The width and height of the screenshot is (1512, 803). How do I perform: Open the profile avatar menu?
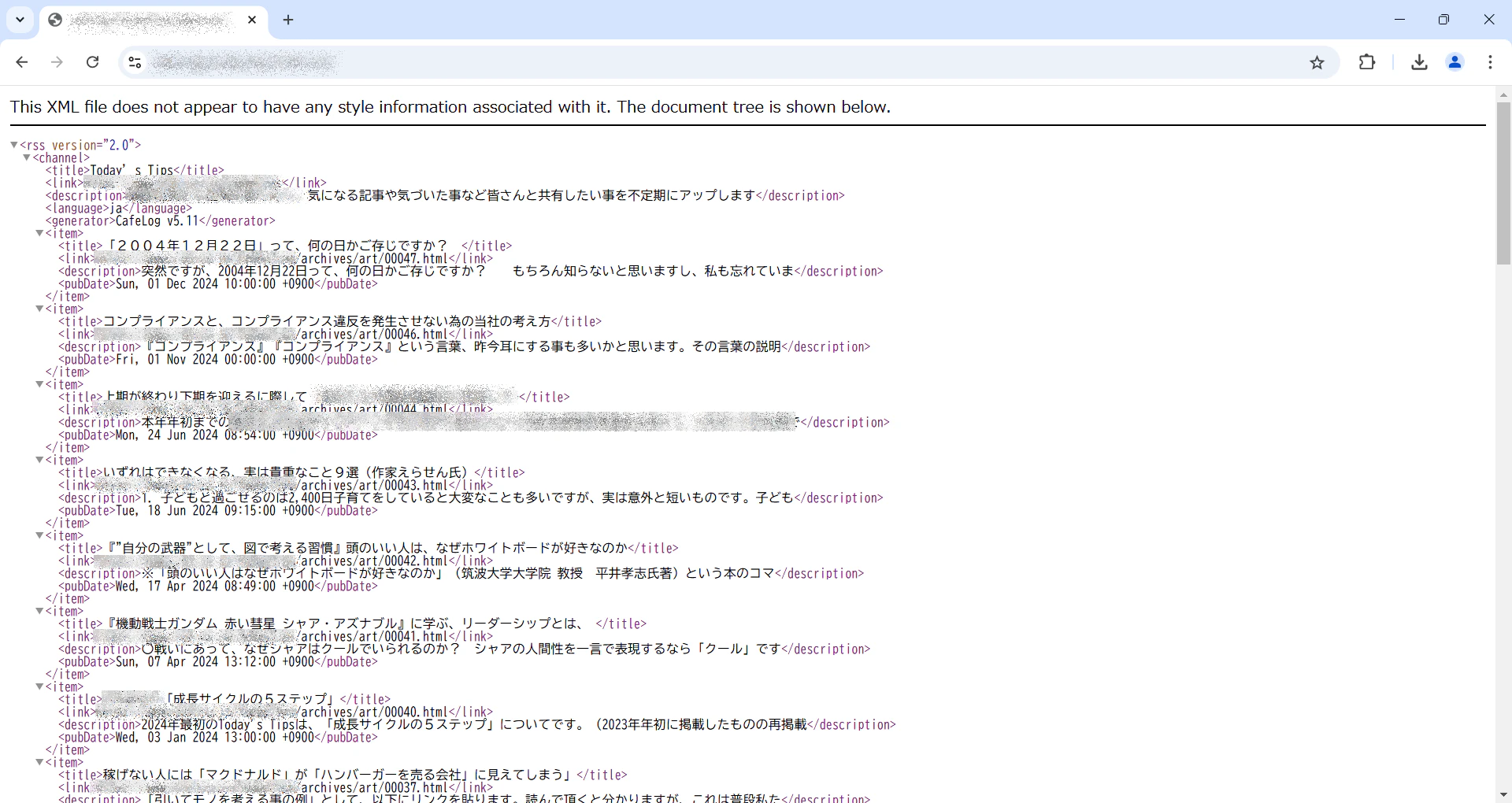click(x=1455, y=62)
